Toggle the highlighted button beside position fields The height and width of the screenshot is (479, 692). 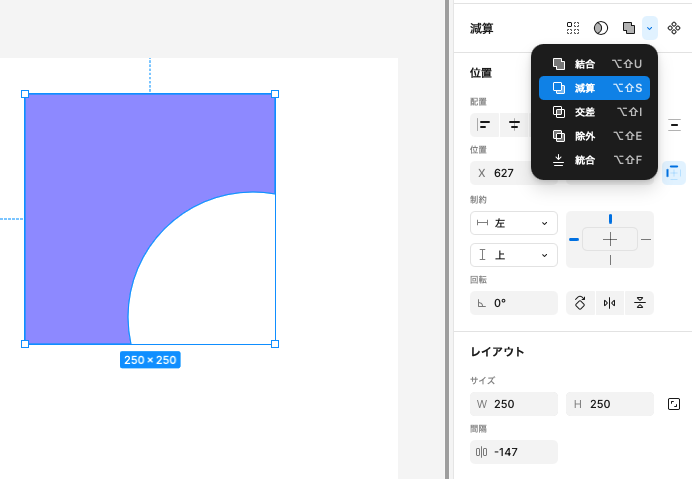(x=674, y=173)
